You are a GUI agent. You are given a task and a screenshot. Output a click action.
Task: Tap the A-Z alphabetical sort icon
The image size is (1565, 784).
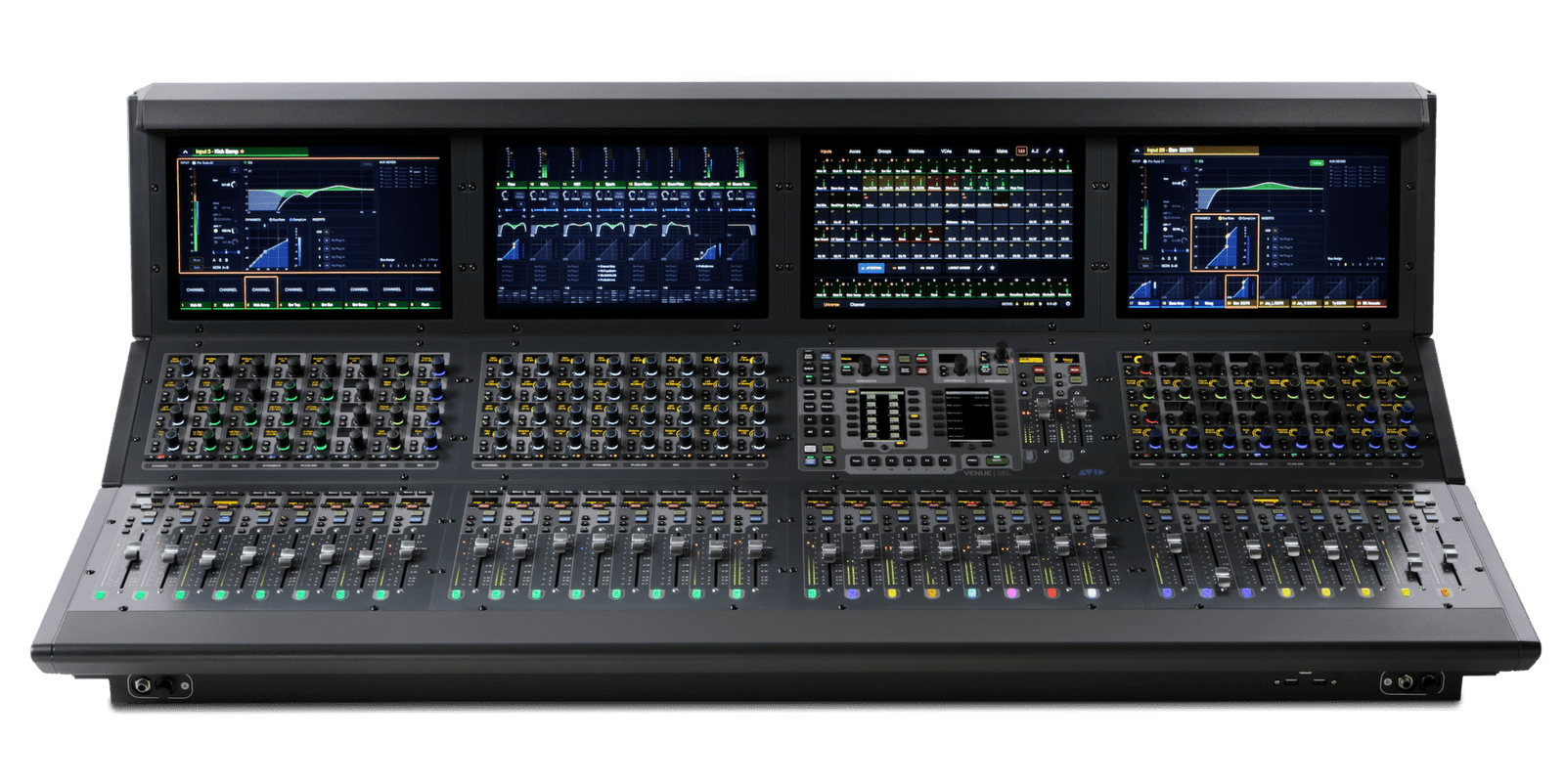1035,152
